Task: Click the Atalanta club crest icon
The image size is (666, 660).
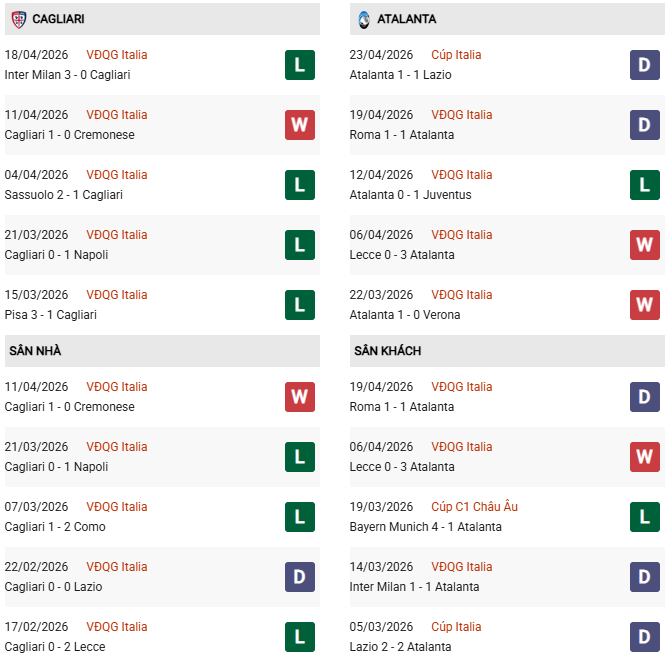Action: point(363,19)
